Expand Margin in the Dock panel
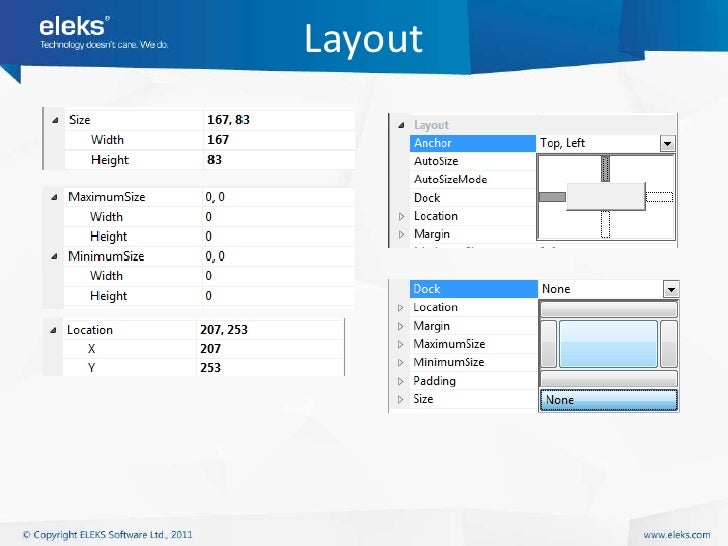 tap(401, 326)
